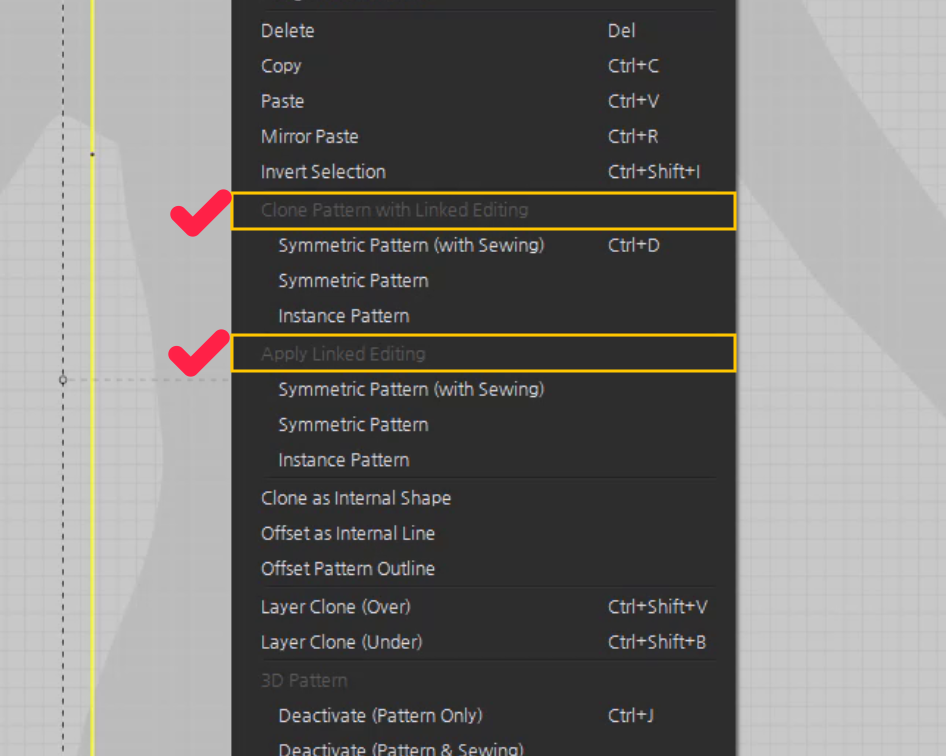
Task: Click Clone as Internal Shape
Action: 483,498
